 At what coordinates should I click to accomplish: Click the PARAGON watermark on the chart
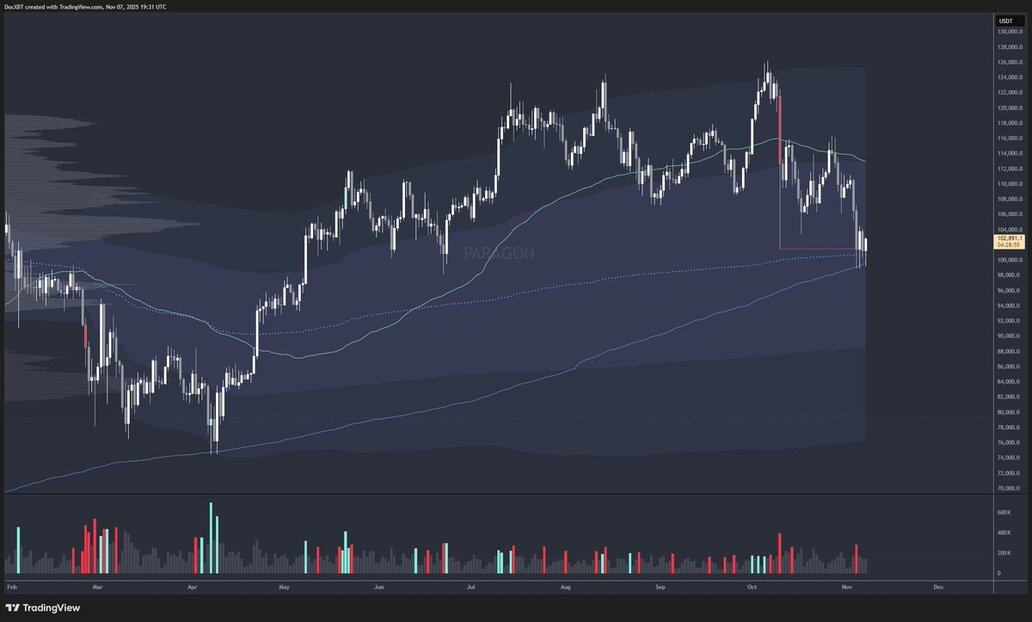(499, 254)
